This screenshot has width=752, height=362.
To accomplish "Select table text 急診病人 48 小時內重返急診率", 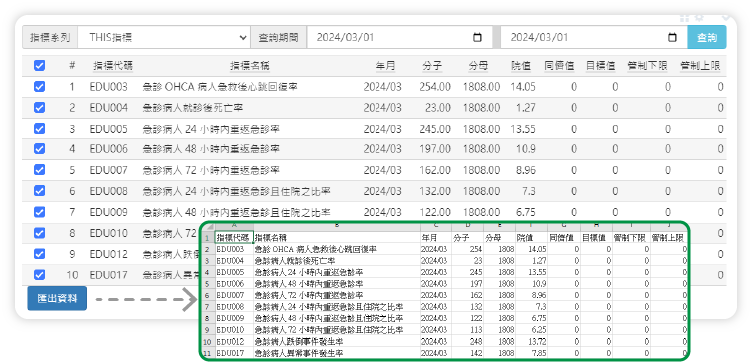I will tap(211, 149).
